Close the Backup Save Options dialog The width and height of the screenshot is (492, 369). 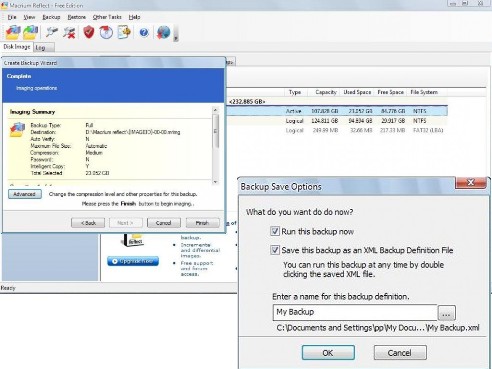point(471,182)
